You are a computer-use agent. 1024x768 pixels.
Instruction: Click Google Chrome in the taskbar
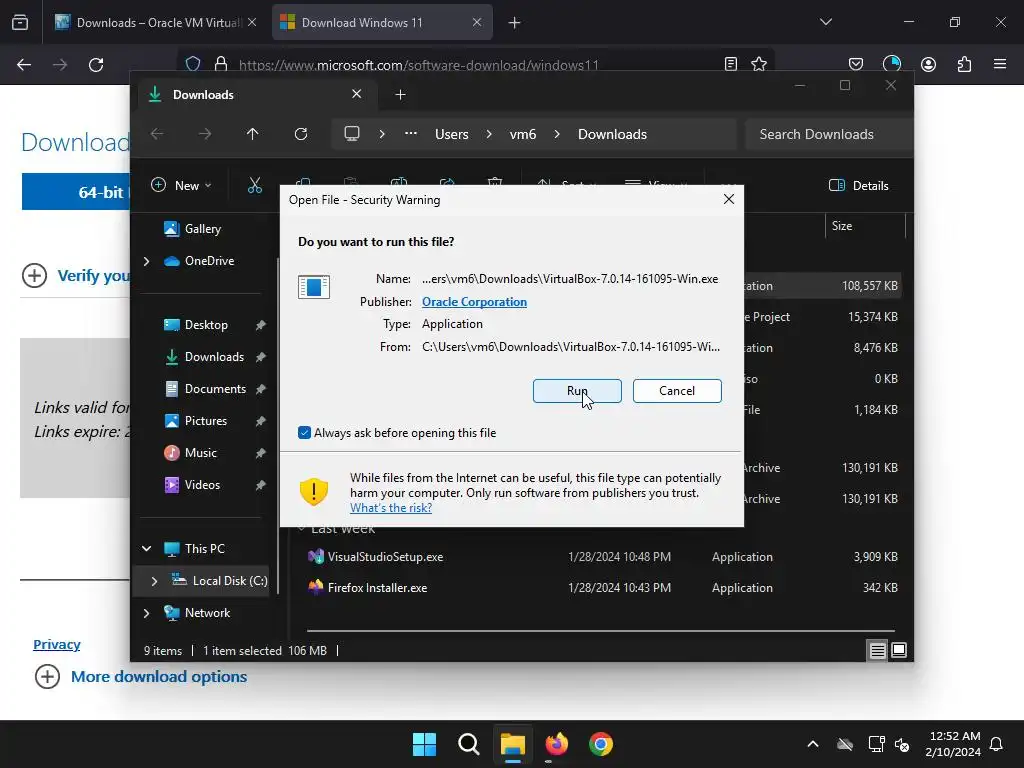(x=601, y=744)
